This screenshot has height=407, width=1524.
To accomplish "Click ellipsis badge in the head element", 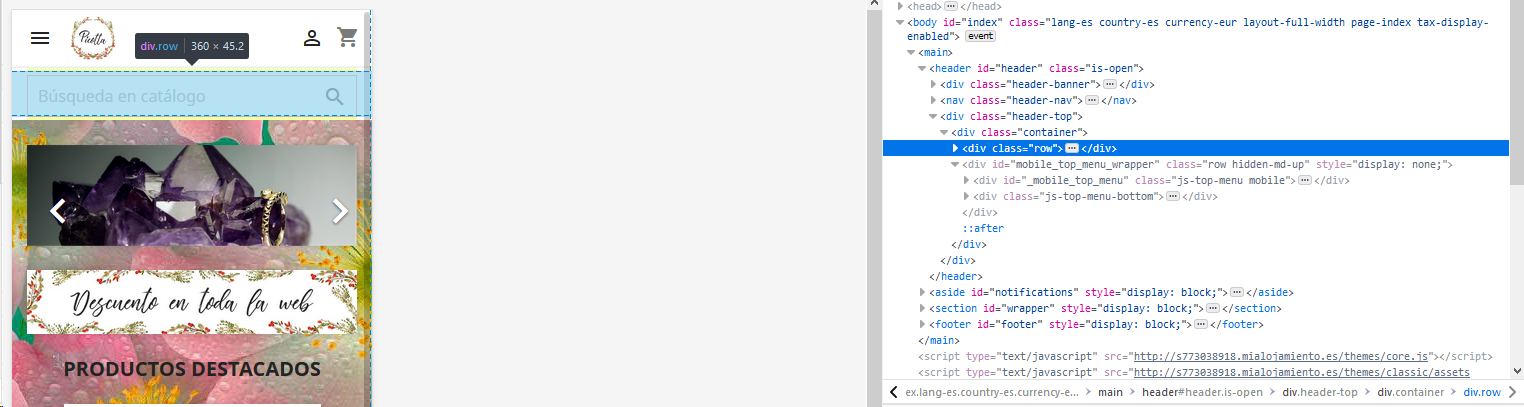I will point(950,5).
